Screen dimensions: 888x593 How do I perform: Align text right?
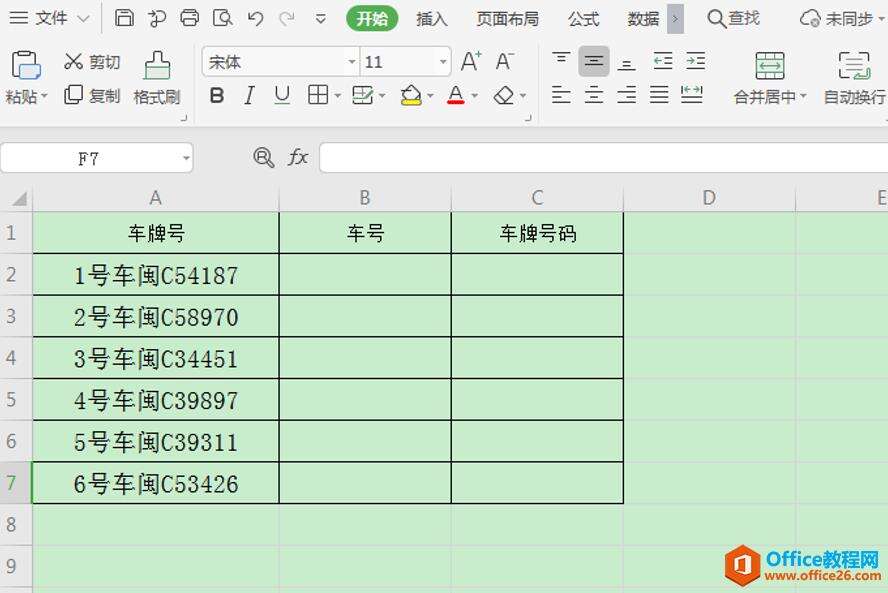(x=626, y=94)
